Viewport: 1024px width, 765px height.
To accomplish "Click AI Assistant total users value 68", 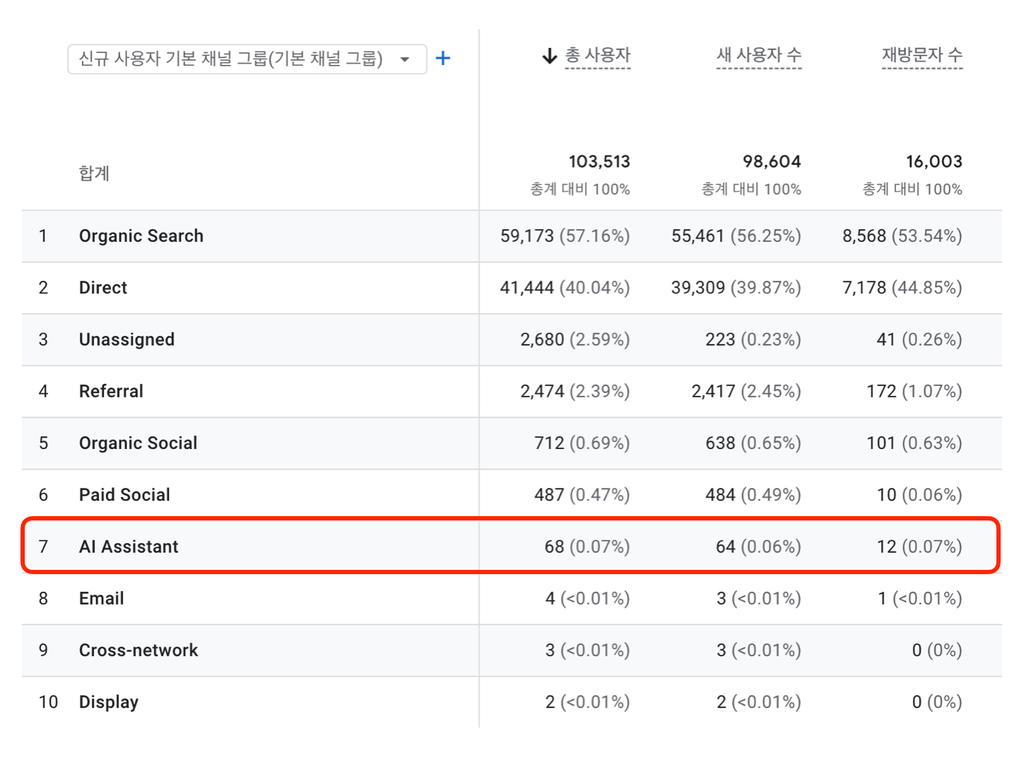I will coord(554,547).
